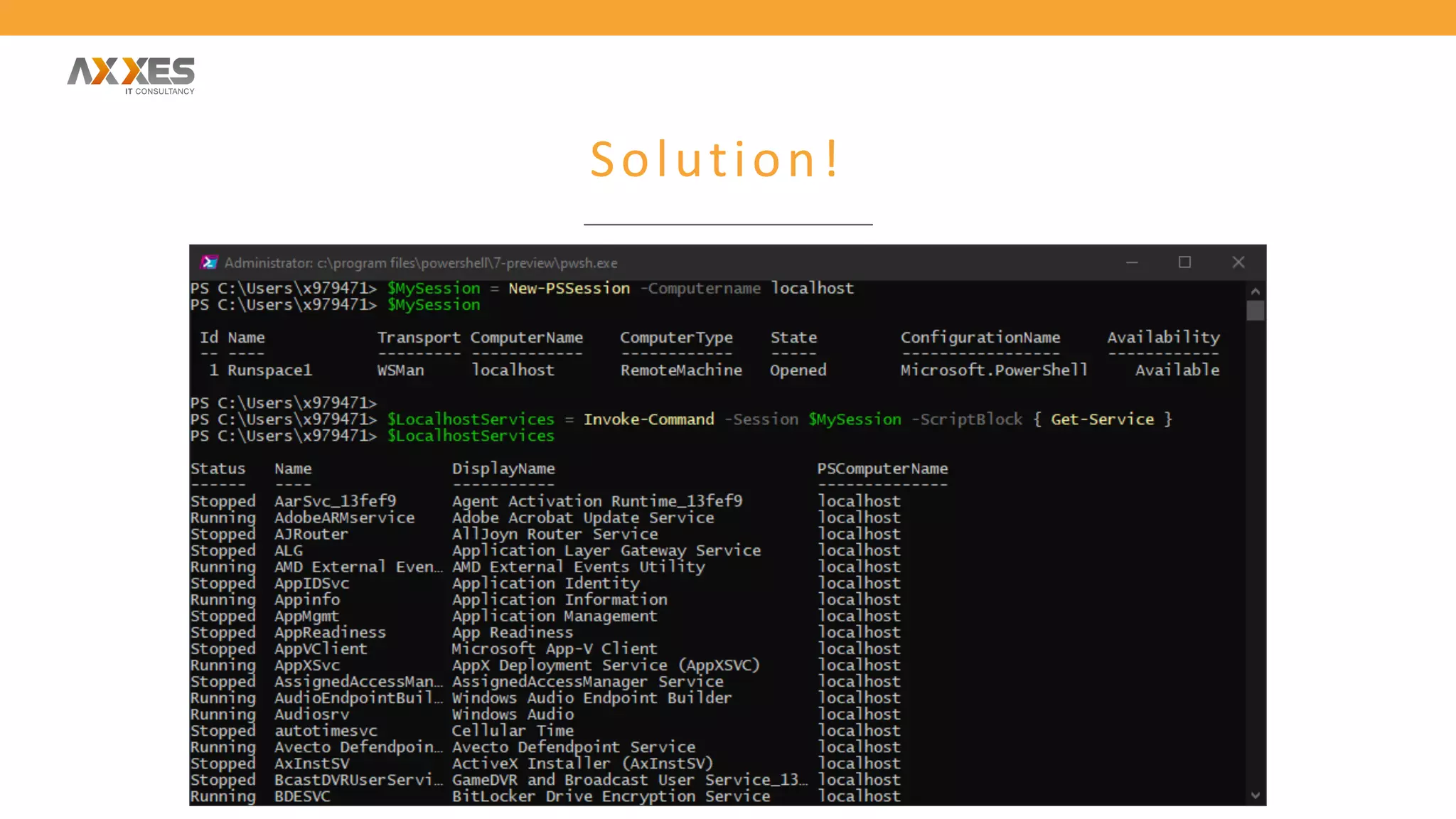Click the console scrollbar thumb
Screen dimensions: 1456x819
[1255, 311]
